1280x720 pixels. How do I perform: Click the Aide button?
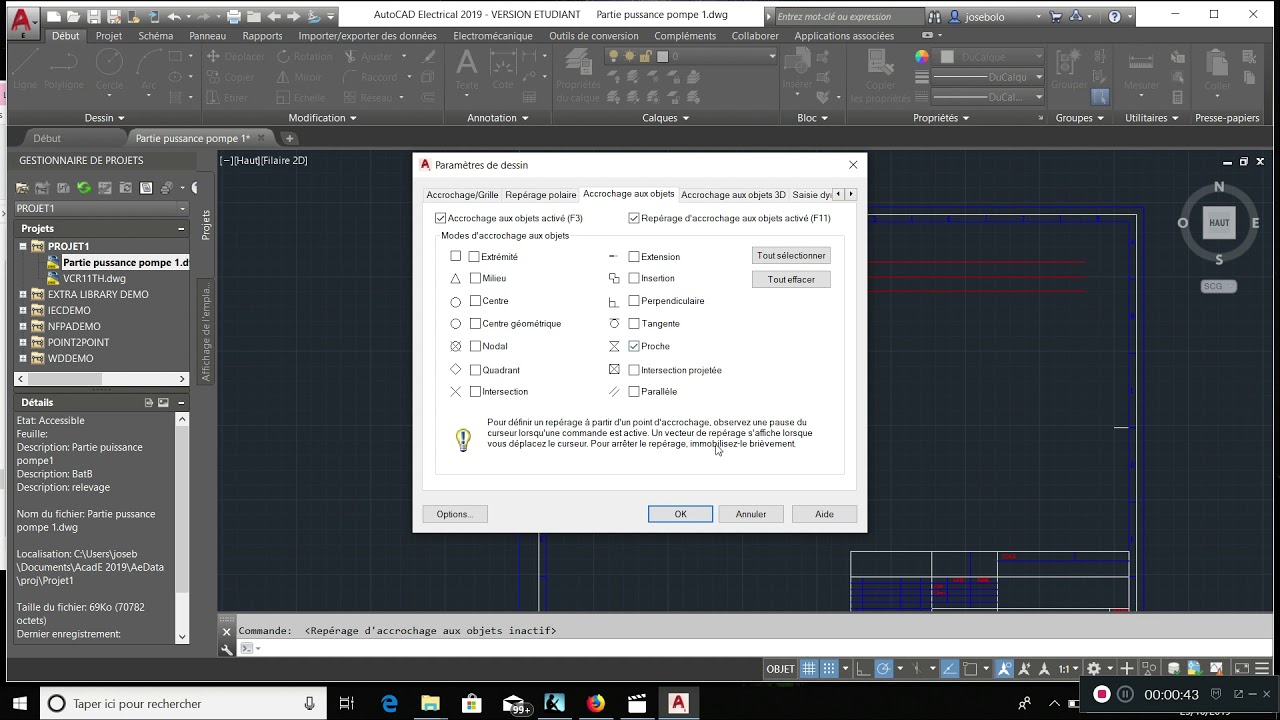click(x=824, y=514)
